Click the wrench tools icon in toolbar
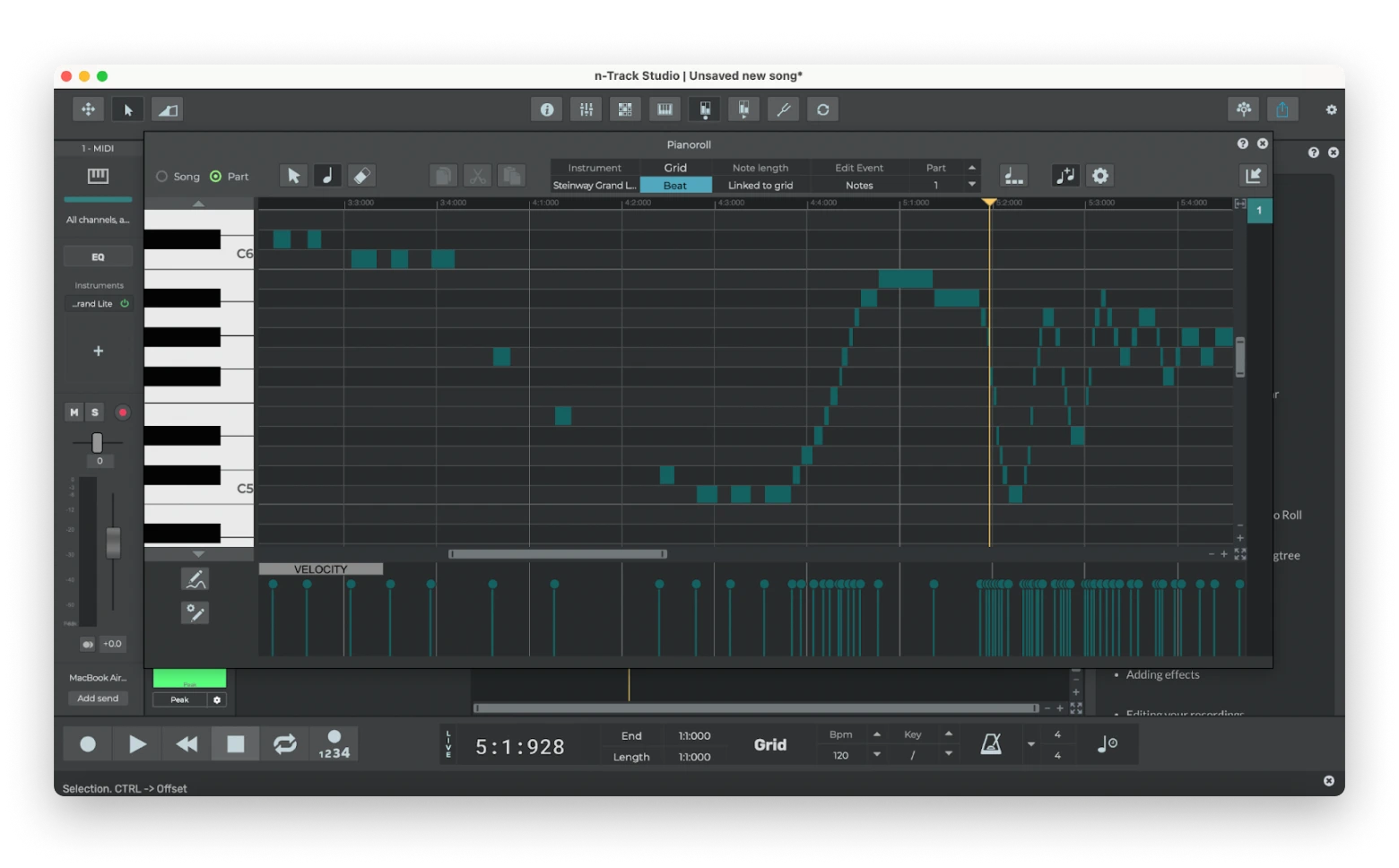Image resolution: width=1399 pixels, height=868 pixels. (x=783, y=109)
